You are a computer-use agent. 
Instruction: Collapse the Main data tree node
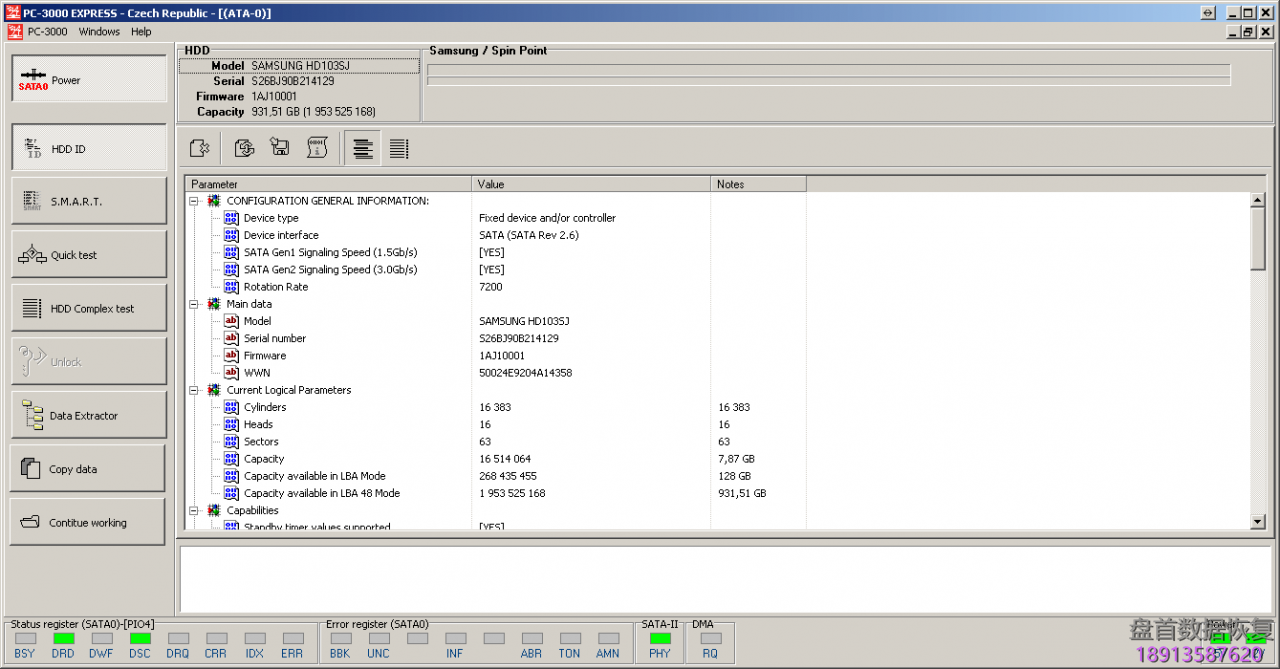(195, 304)
